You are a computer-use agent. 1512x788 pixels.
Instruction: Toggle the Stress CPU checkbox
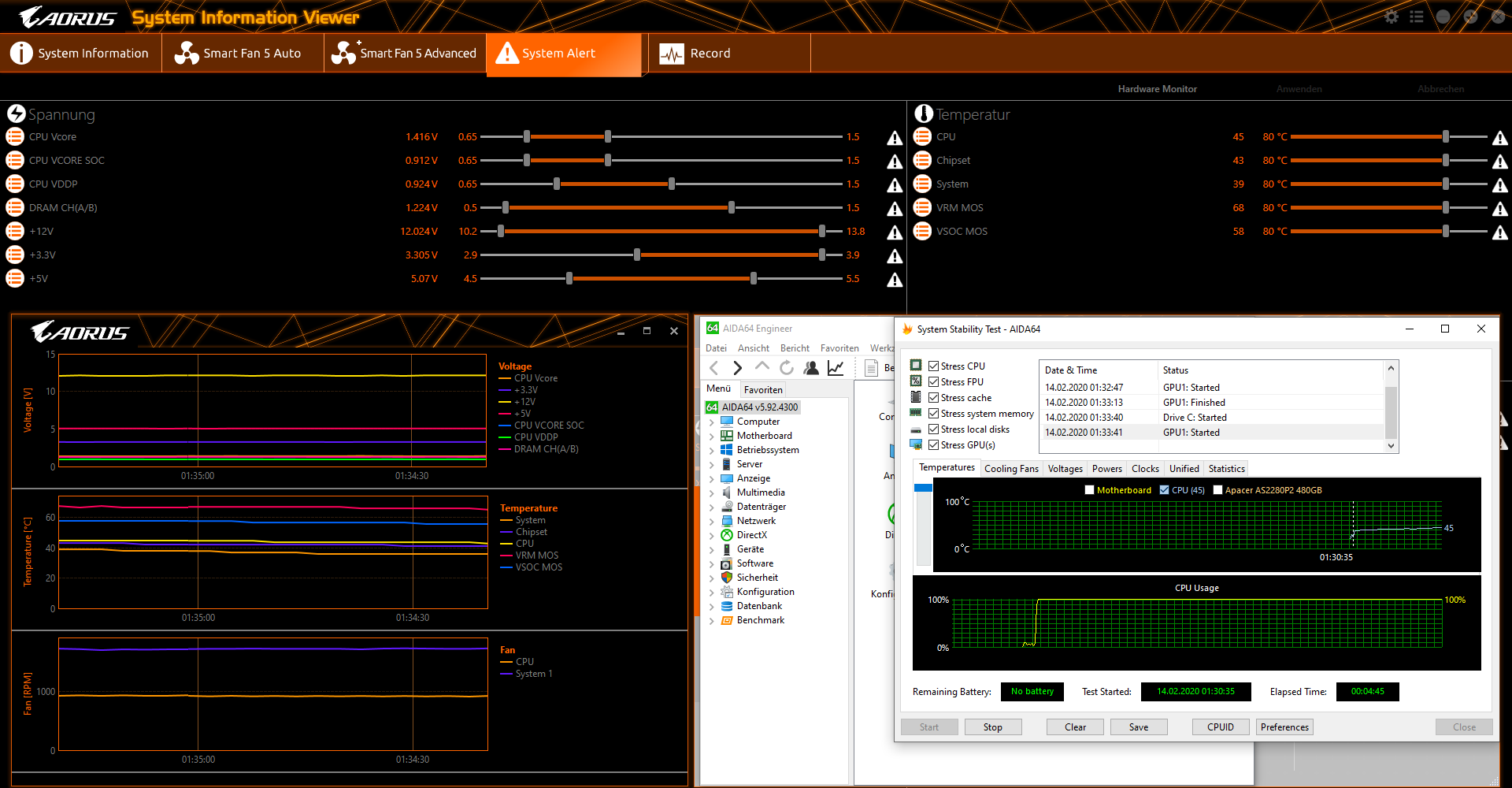point(933,366)
